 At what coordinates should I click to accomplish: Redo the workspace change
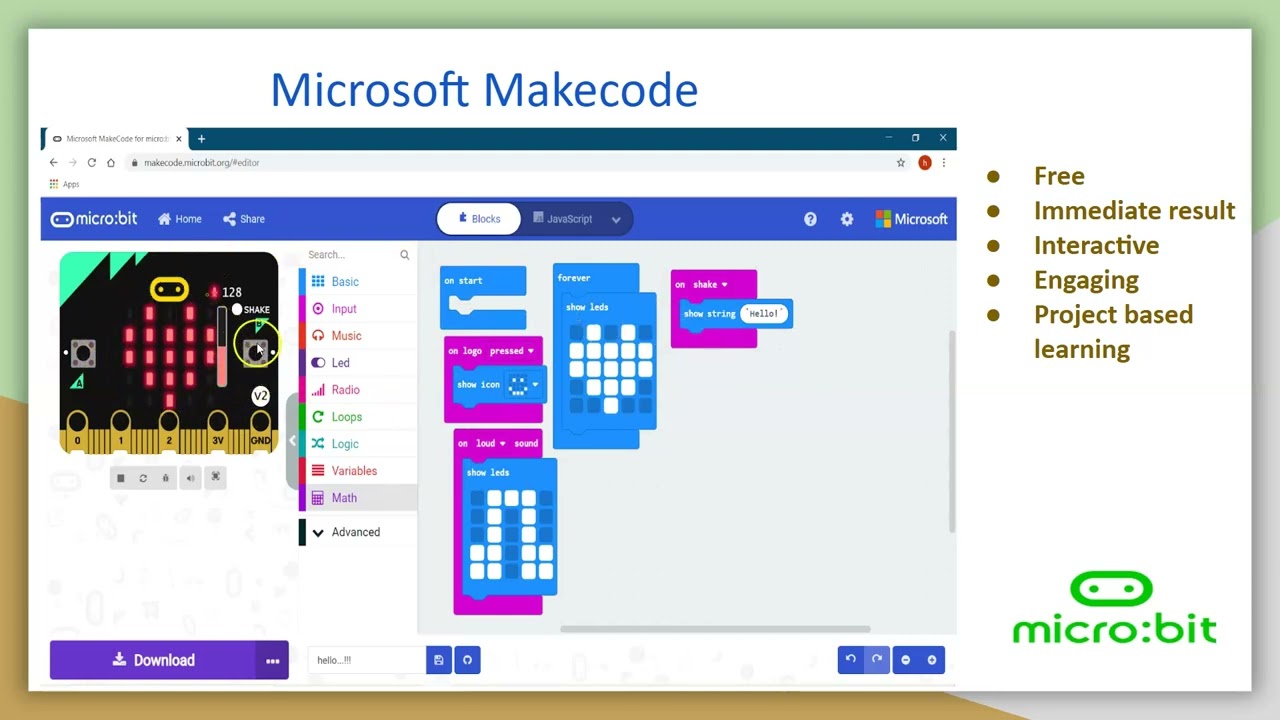tap(877, 659)
